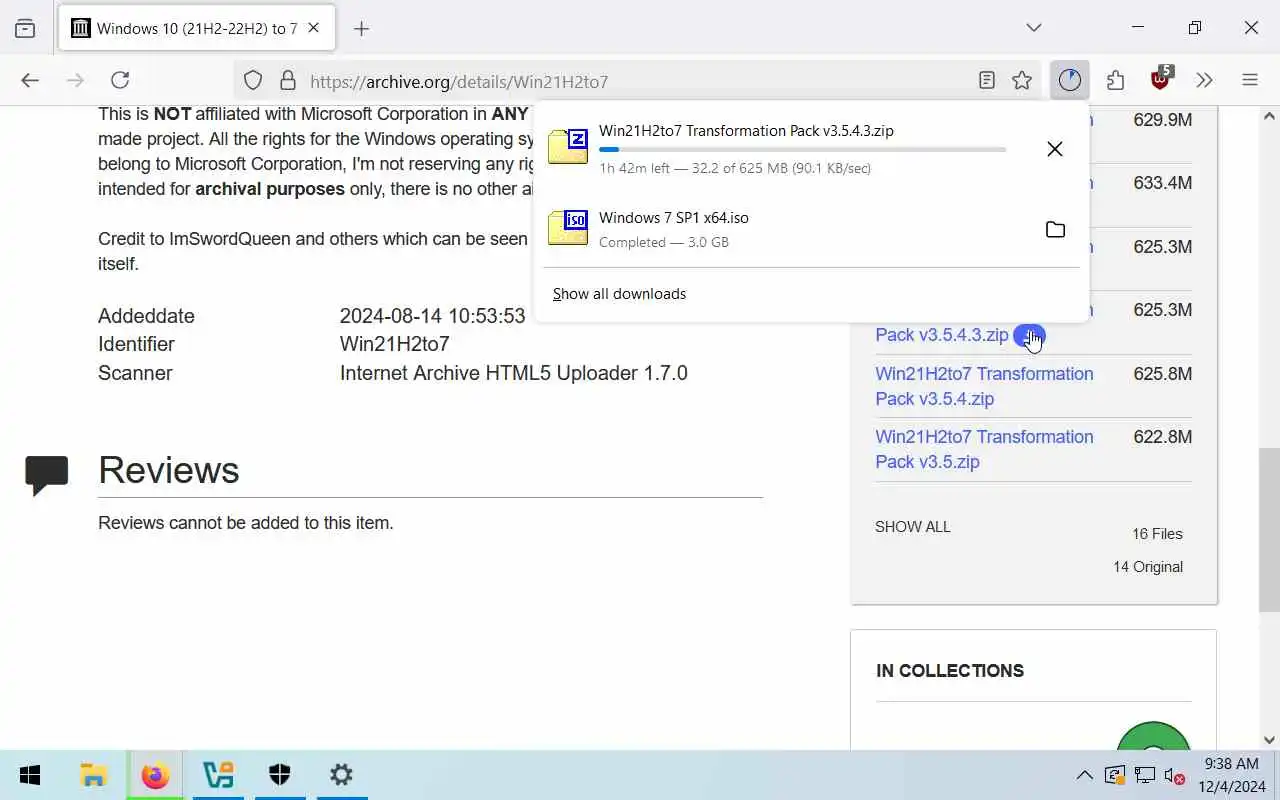Bookmark this page with star
The height and width of the screenshot is (800, 1280).
click(1021, 81)
